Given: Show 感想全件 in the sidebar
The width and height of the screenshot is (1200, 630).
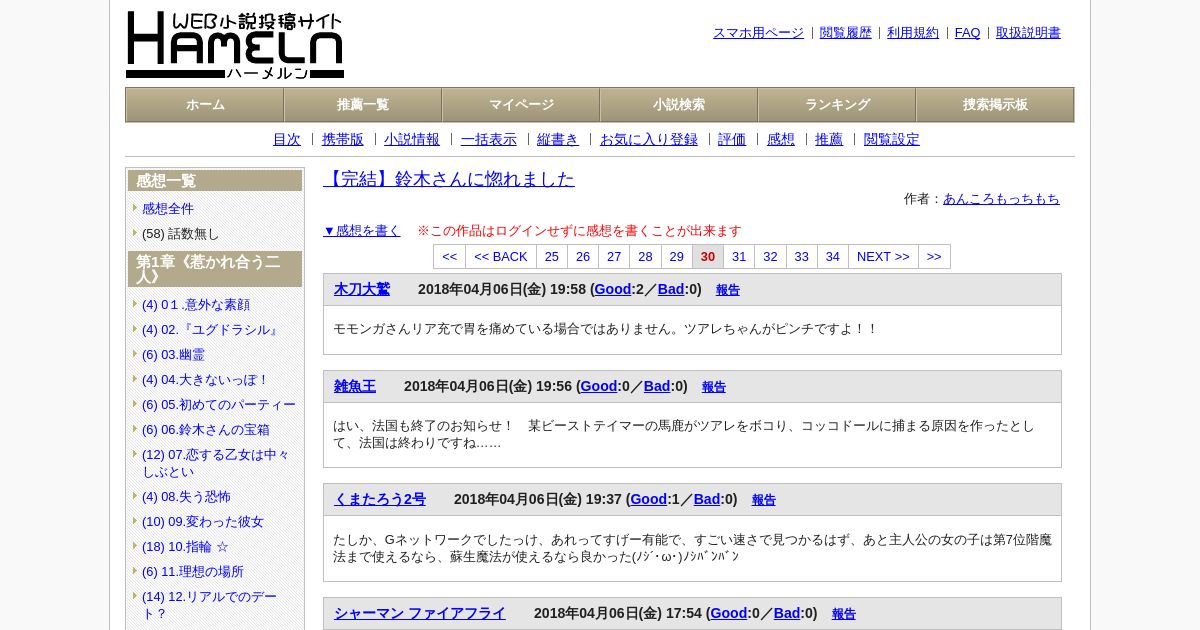Looking at the screenshot, I should coord(168,209).
